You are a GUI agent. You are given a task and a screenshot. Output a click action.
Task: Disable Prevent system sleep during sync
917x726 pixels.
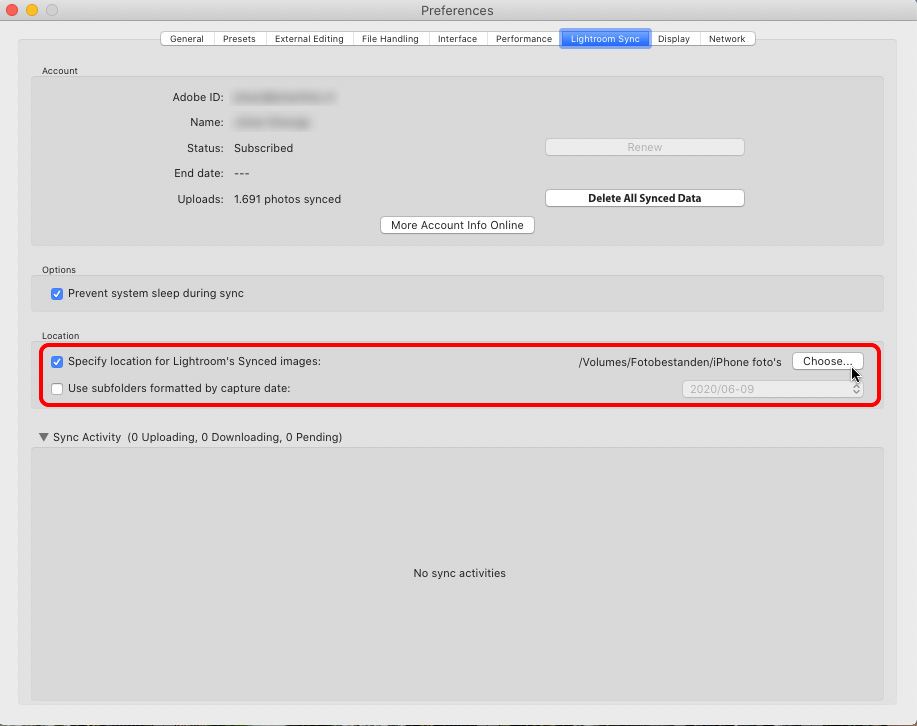57,294
